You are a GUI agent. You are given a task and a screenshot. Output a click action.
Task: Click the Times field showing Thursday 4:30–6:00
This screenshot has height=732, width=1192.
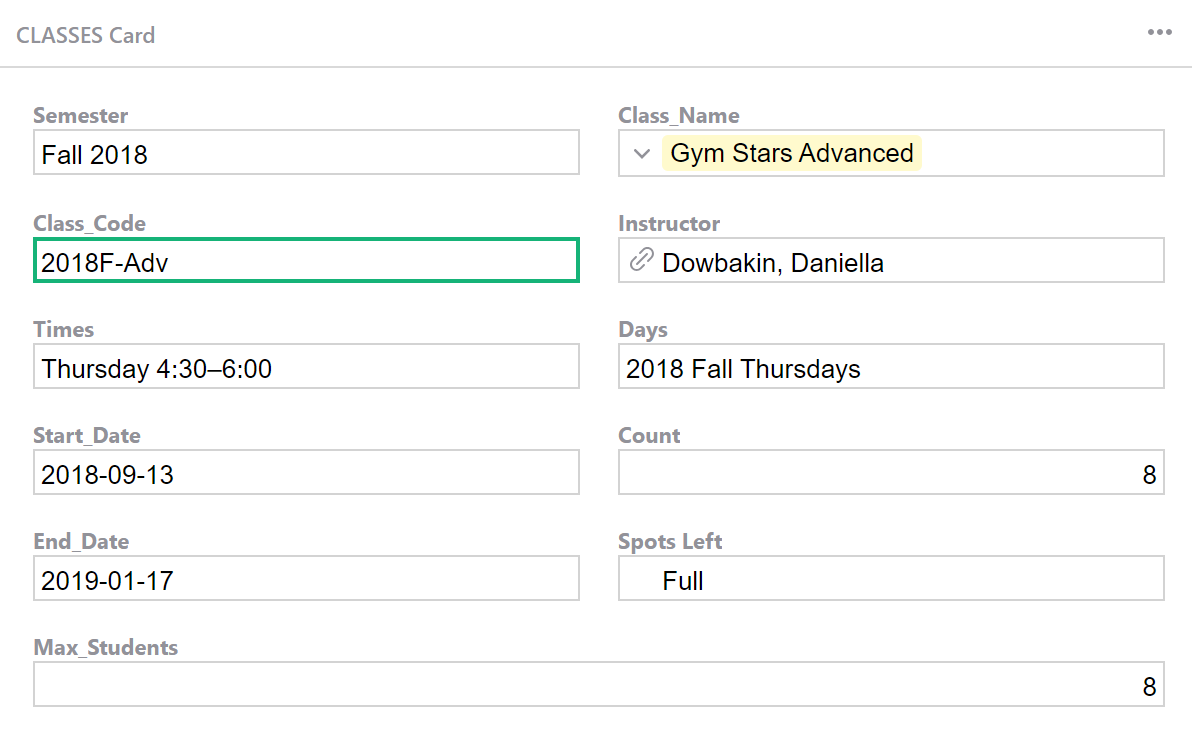306,367
